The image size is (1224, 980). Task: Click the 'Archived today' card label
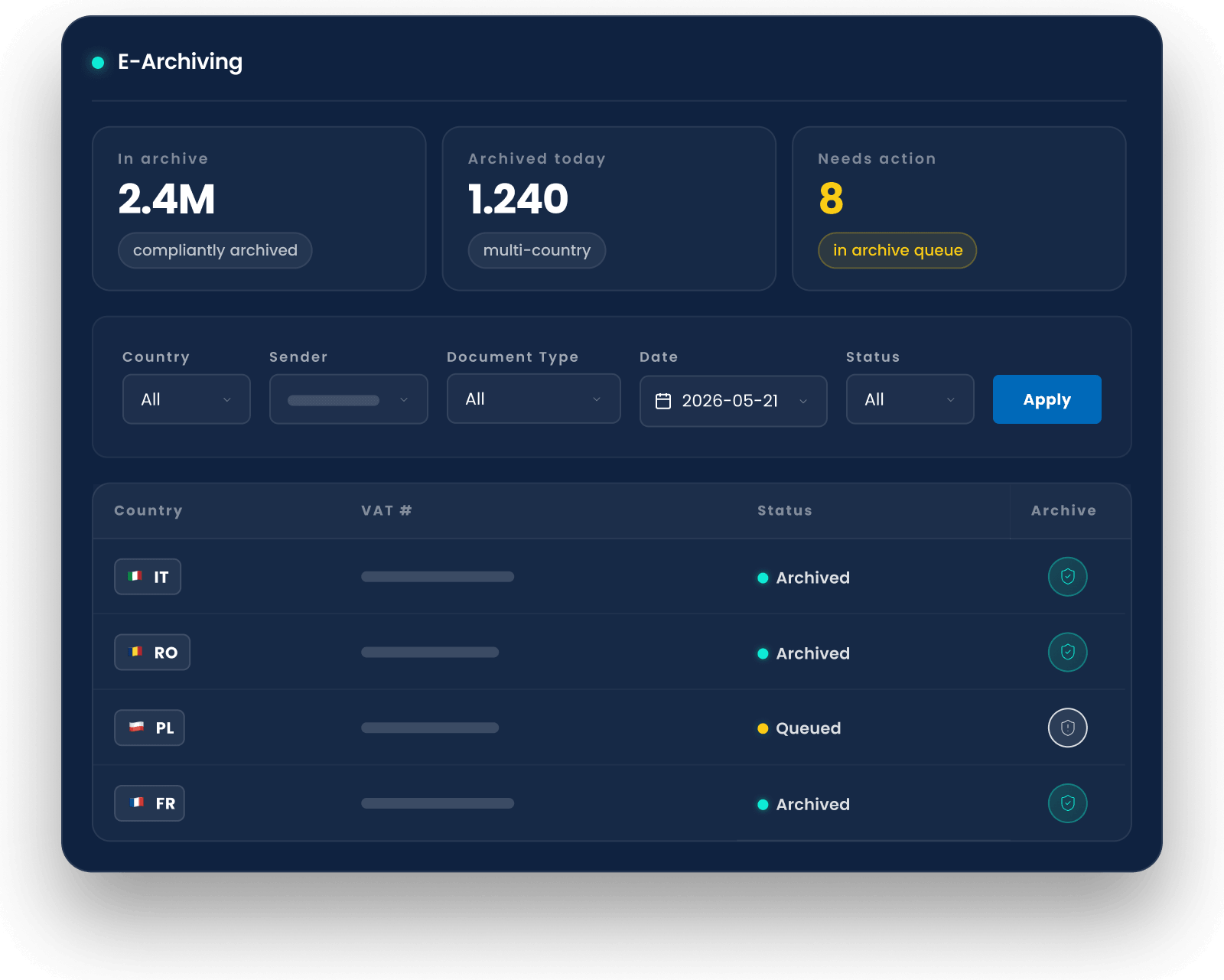pyautogui.click(x=537, y=159)
